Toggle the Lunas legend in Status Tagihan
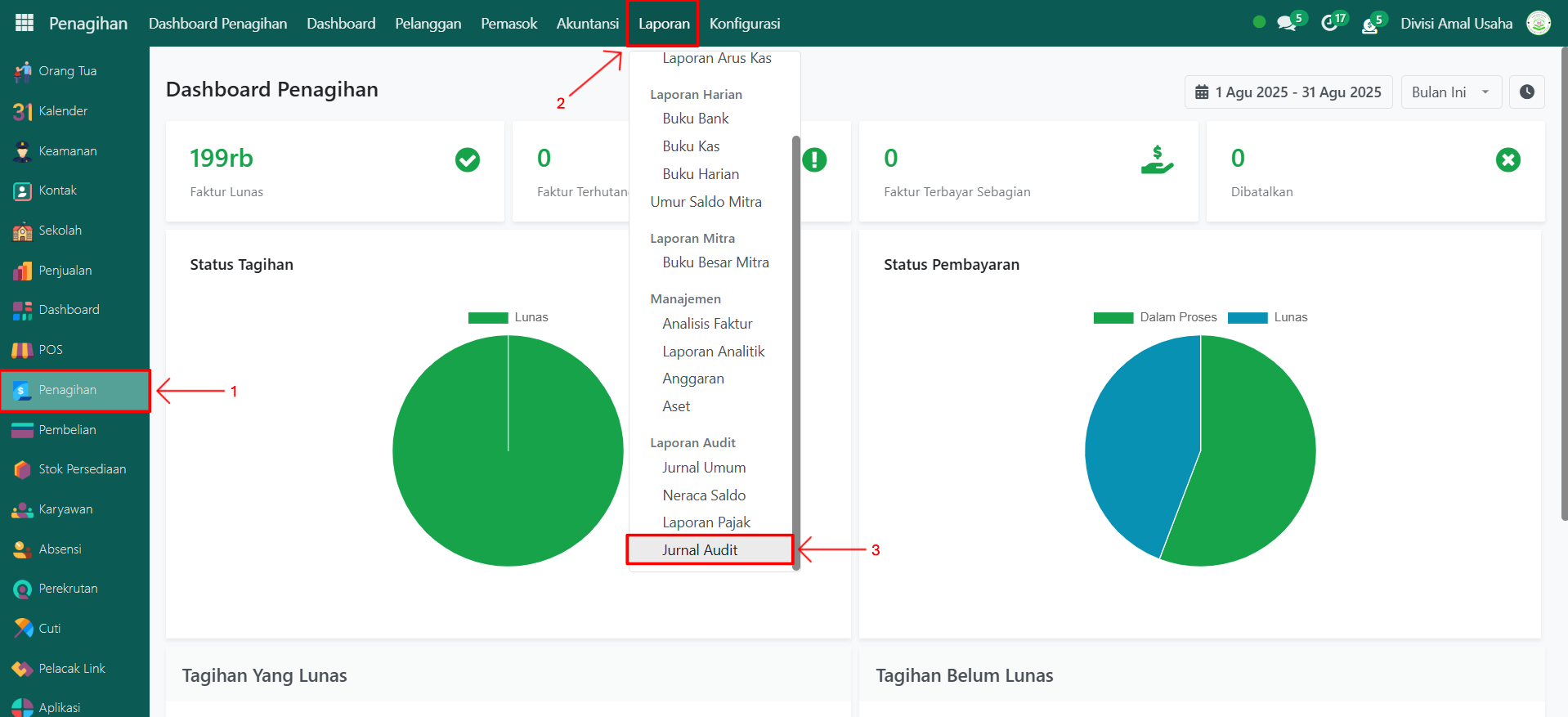This screenshot has width=1568, height=717. [x=508, y=317]
